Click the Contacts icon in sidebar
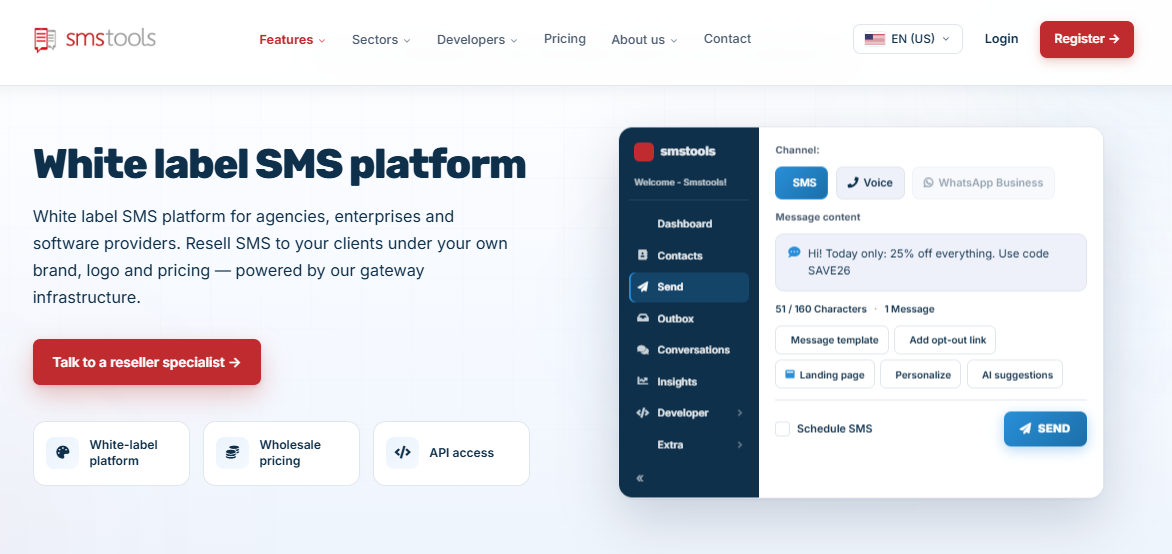Viewport: 1172px width, 554px height. pos(642,255)
